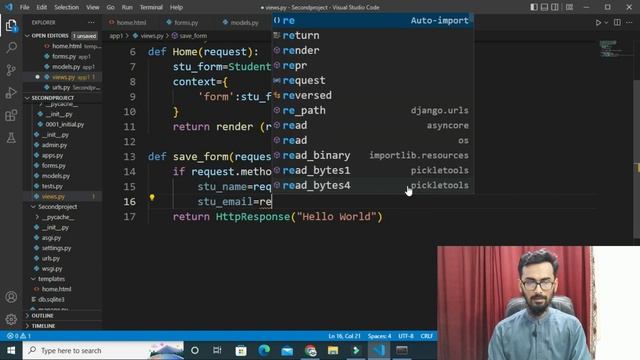
Task: Click UTF-8 encoding status entry
Action: pyautogui.click(x=406, y=336)
